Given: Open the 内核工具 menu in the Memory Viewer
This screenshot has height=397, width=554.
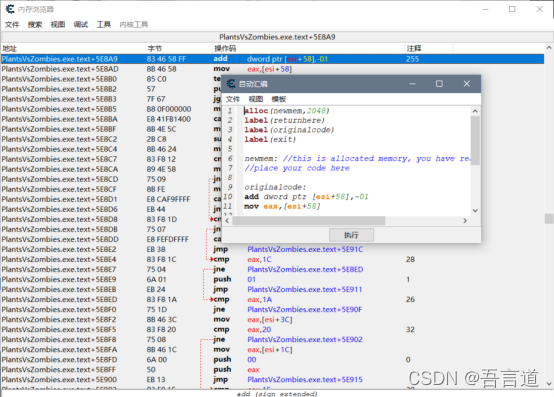Looking at the screenshot, I should tap(134, 24).
